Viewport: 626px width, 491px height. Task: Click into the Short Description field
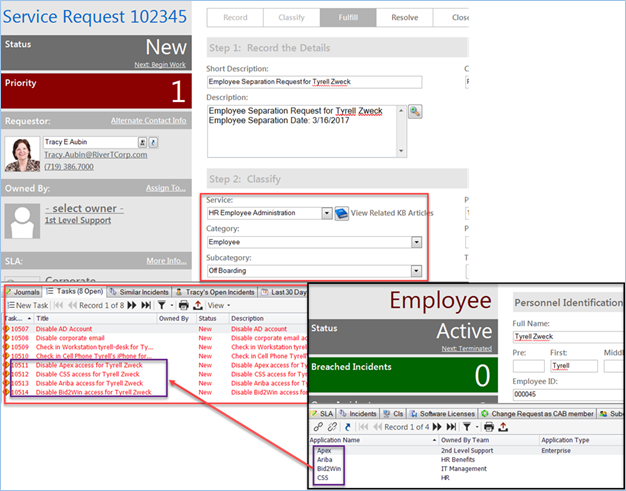[x=314, y=82]
